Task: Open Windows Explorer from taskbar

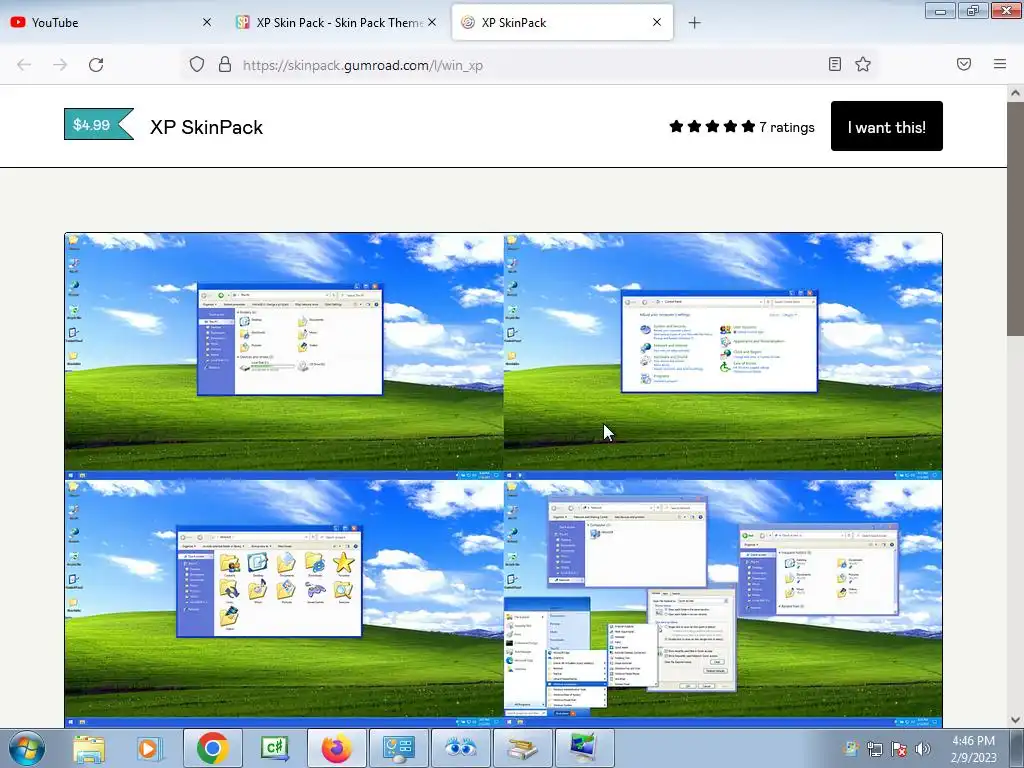Action: [89, 748]
